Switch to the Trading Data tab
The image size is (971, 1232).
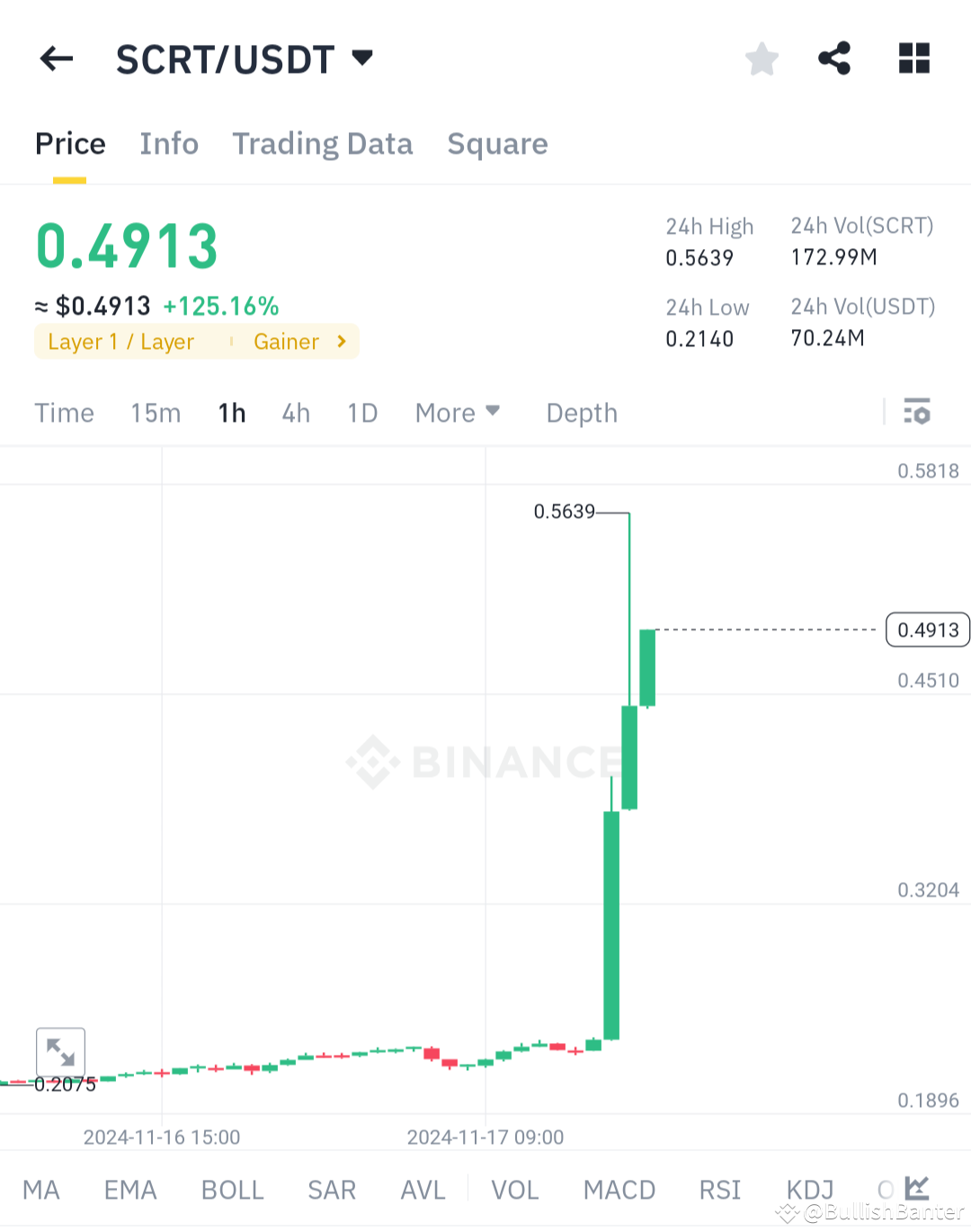323,144
